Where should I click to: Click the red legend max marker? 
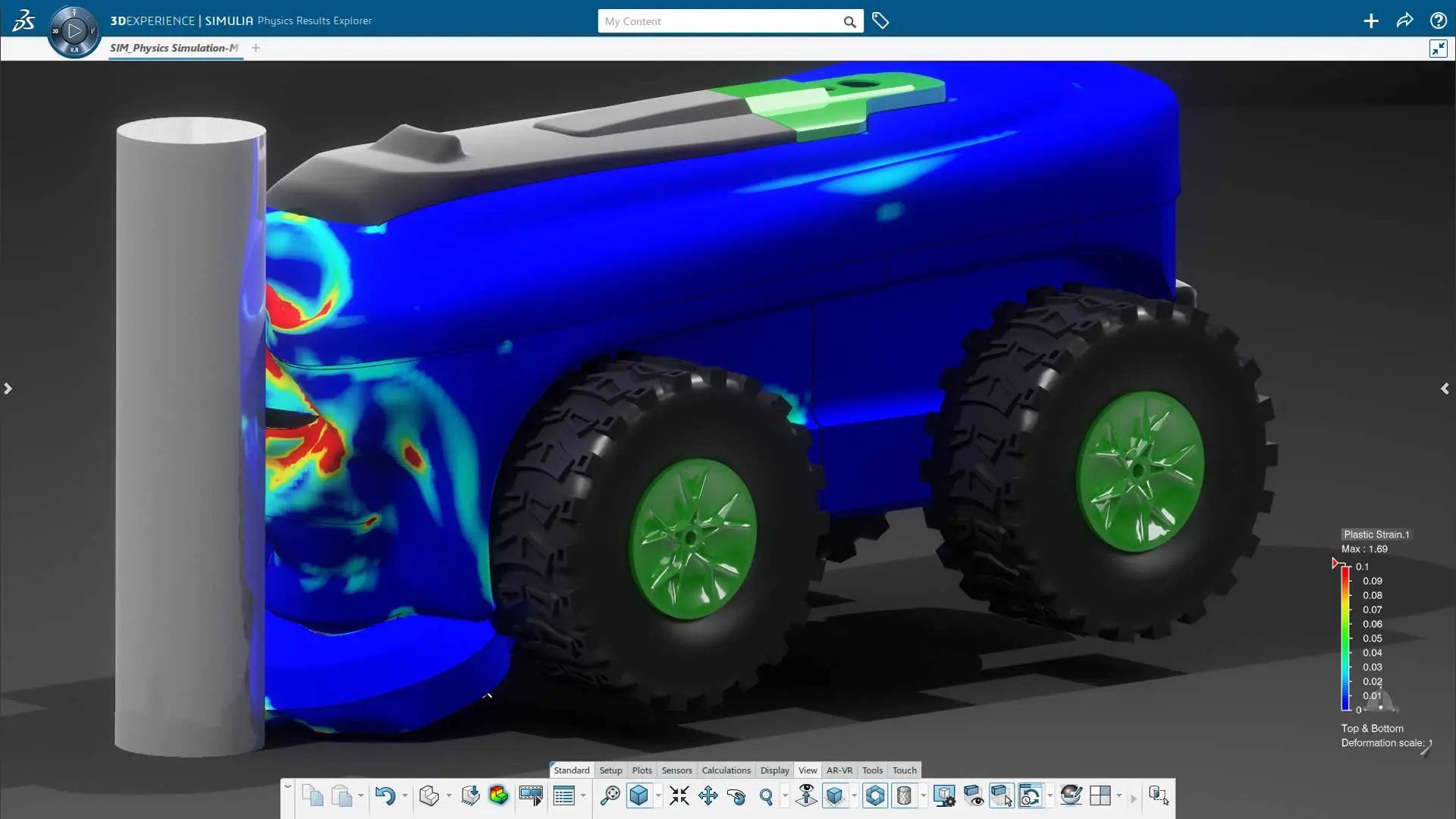point(1335,563)
